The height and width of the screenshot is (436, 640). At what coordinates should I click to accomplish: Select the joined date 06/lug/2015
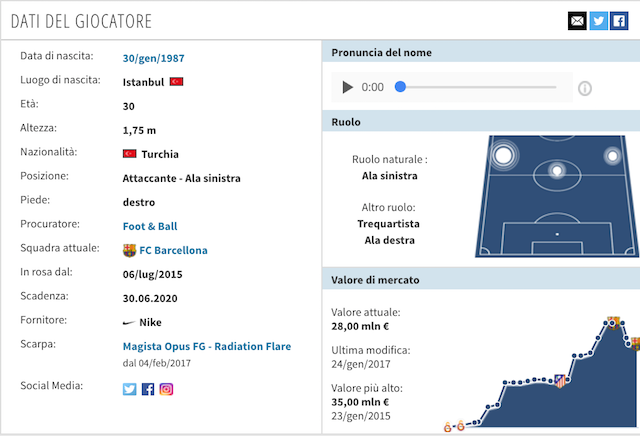point(153,274)
